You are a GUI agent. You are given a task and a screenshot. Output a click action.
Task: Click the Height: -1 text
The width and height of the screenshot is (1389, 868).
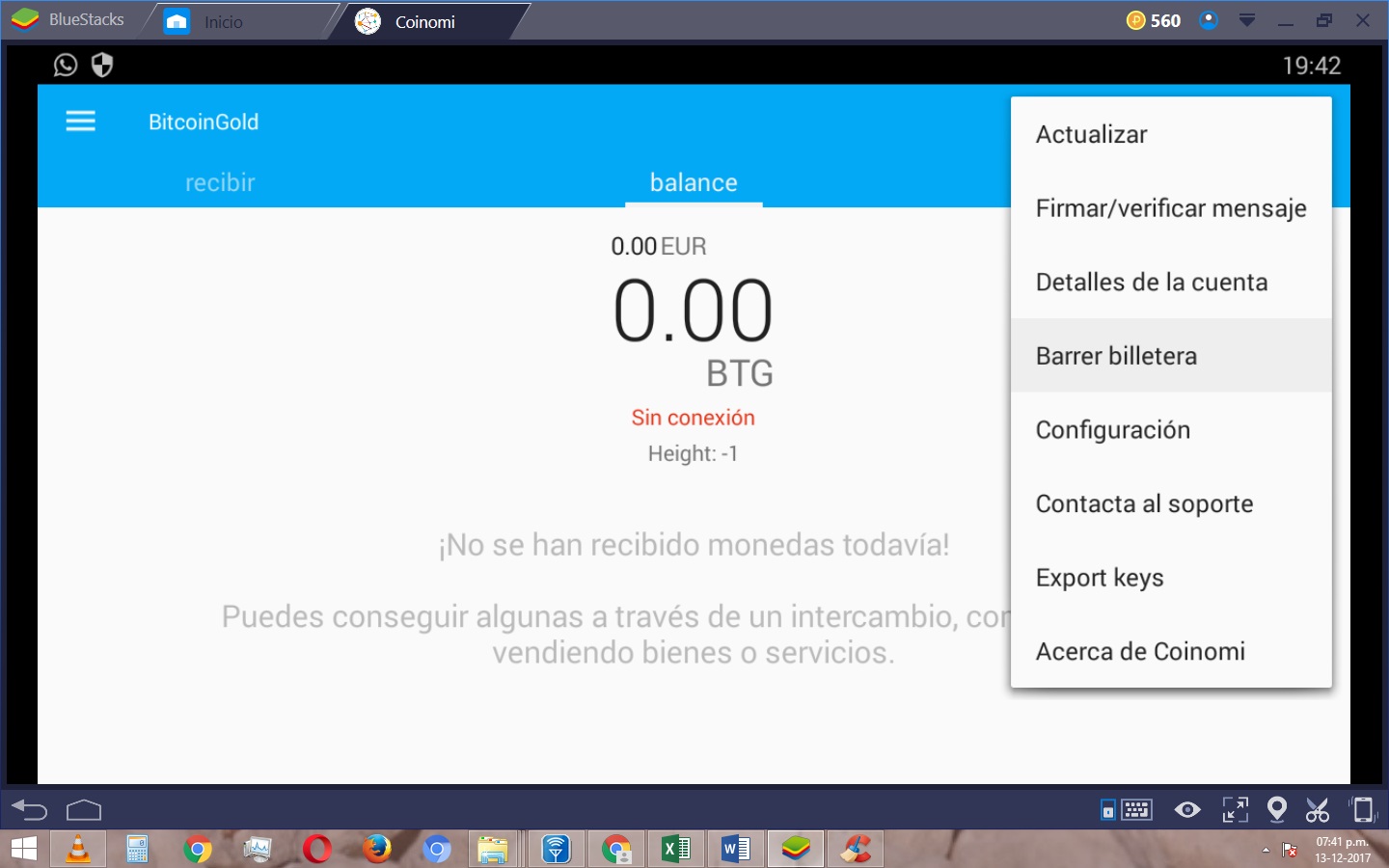click(x=694, y=453)
